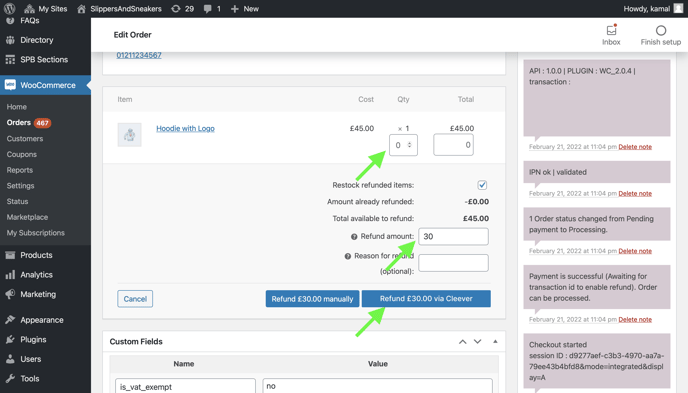Open SlippersAndSneakers site menu

(119, 9)
